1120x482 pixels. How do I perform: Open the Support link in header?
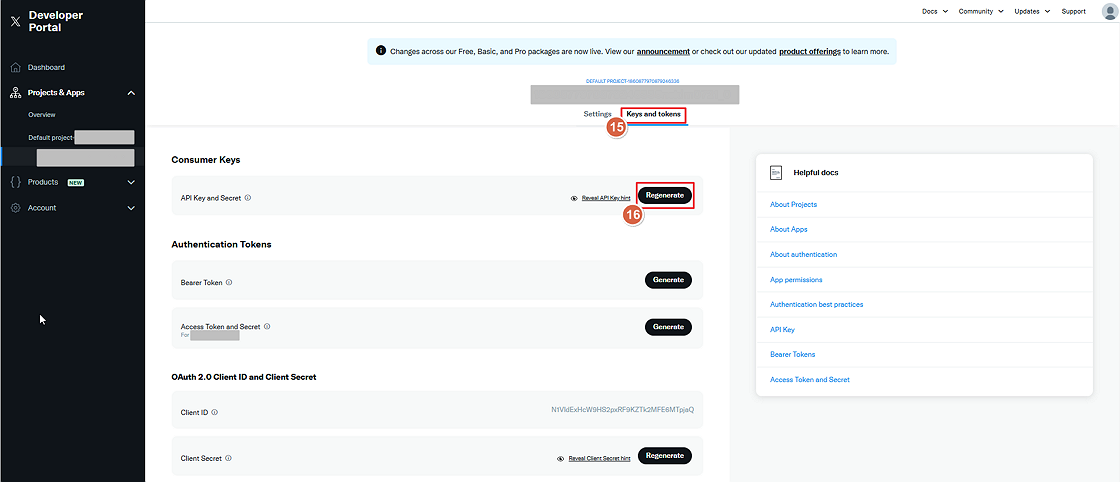(x=1074, y=11)
